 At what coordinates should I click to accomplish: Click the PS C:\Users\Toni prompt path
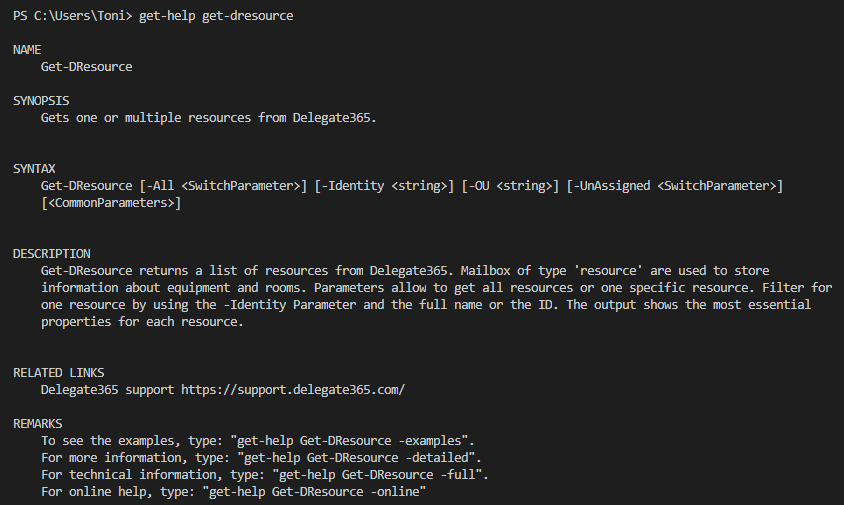pyautogui.click(x=70, y=16)
